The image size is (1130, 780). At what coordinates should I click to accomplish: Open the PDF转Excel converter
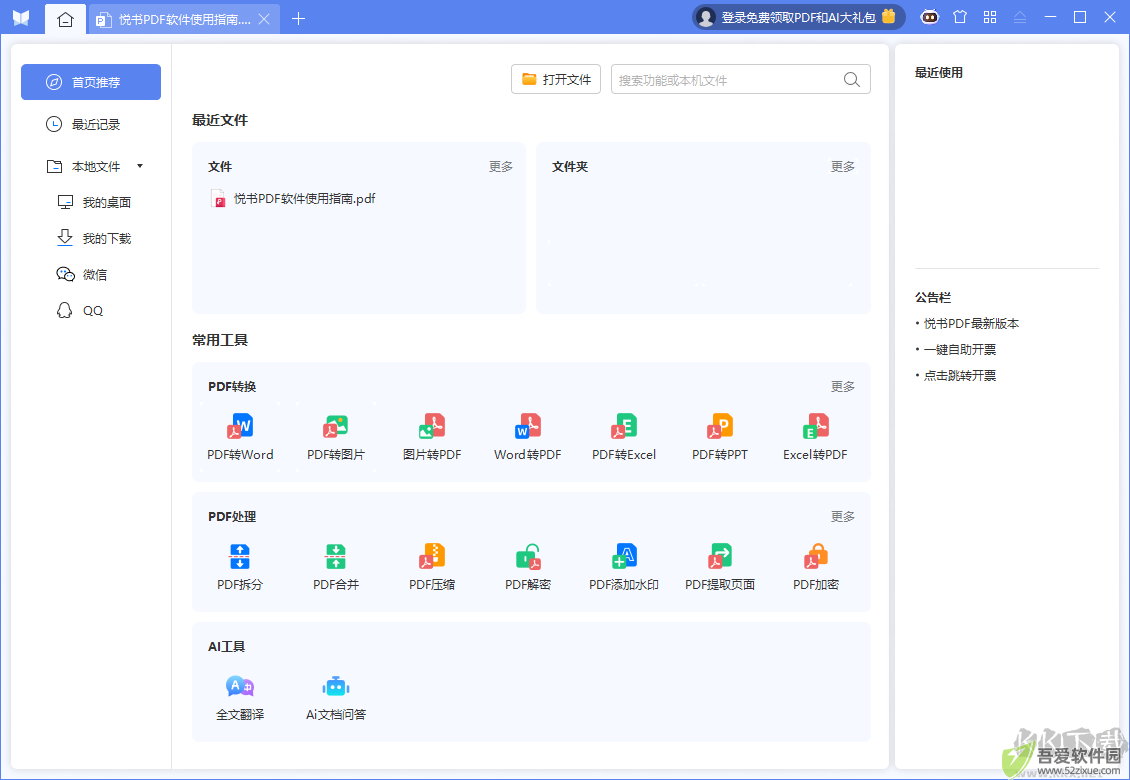click(x=623, y=436)
